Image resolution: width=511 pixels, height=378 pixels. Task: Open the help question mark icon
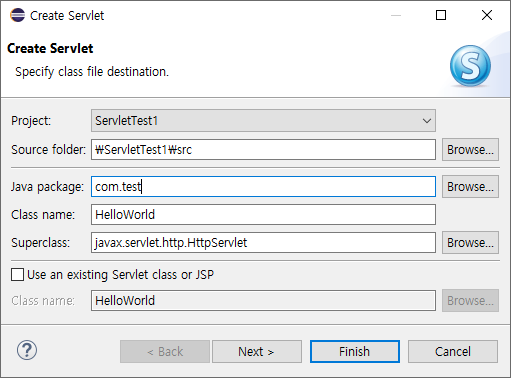(x=27, y=350)
